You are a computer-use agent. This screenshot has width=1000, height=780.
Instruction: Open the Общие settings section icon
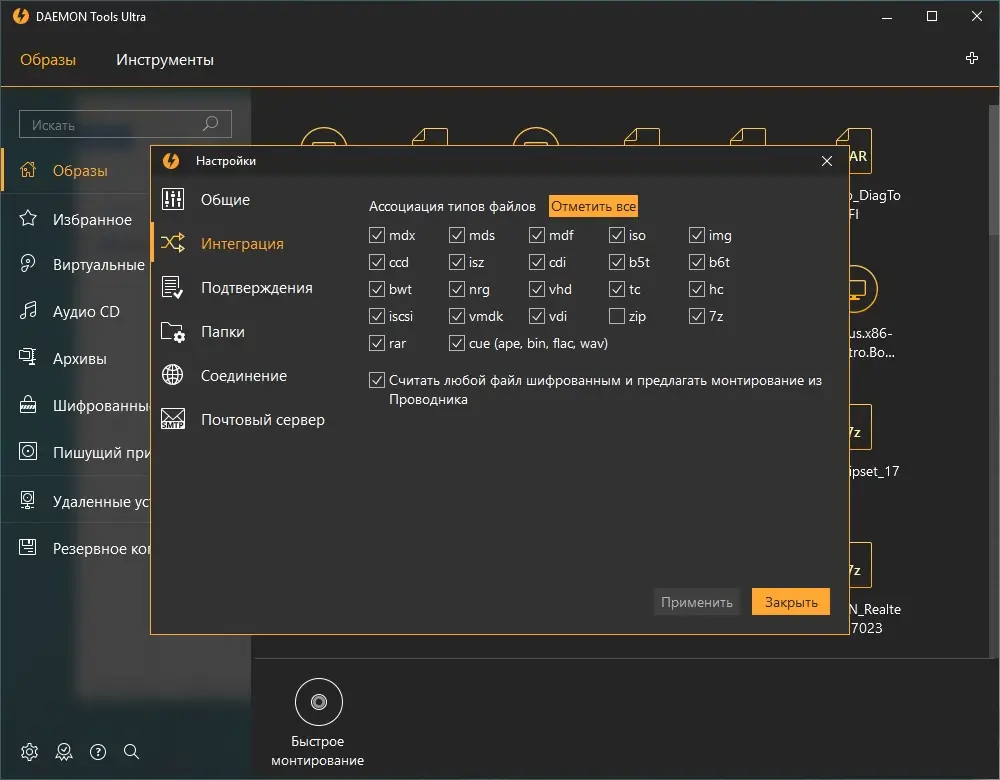pyautogui.click(x=173, y=199)
